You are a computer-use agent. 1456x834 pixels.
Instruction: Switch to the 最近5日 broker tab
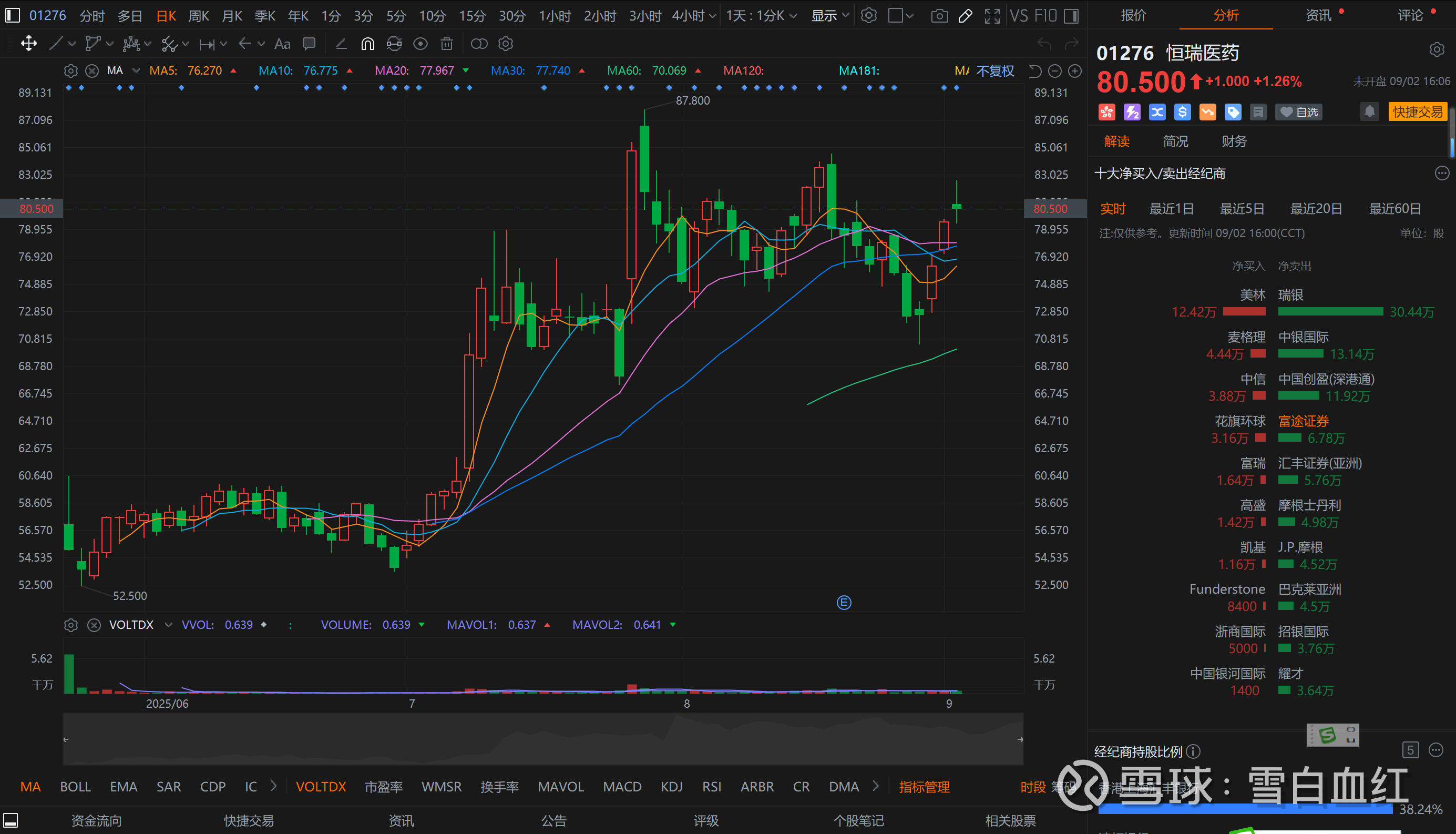point(1242,208)
